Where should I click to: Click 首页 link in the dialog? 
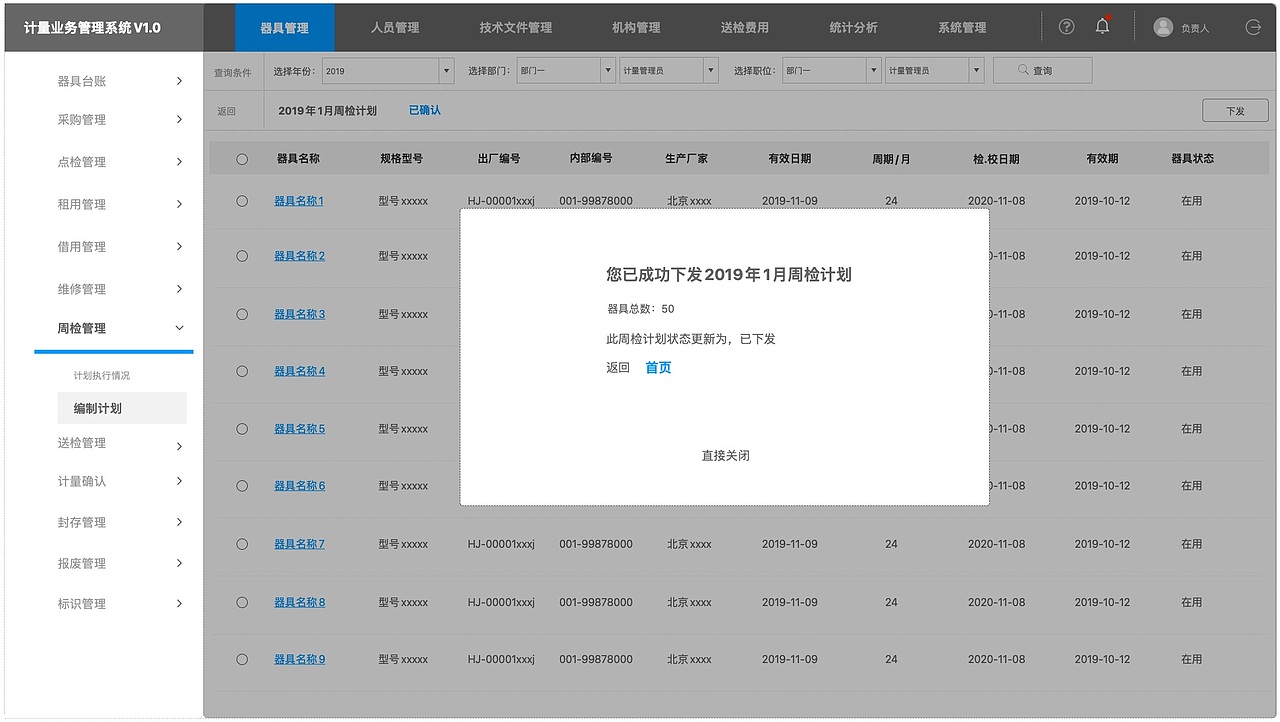[658, 368]
